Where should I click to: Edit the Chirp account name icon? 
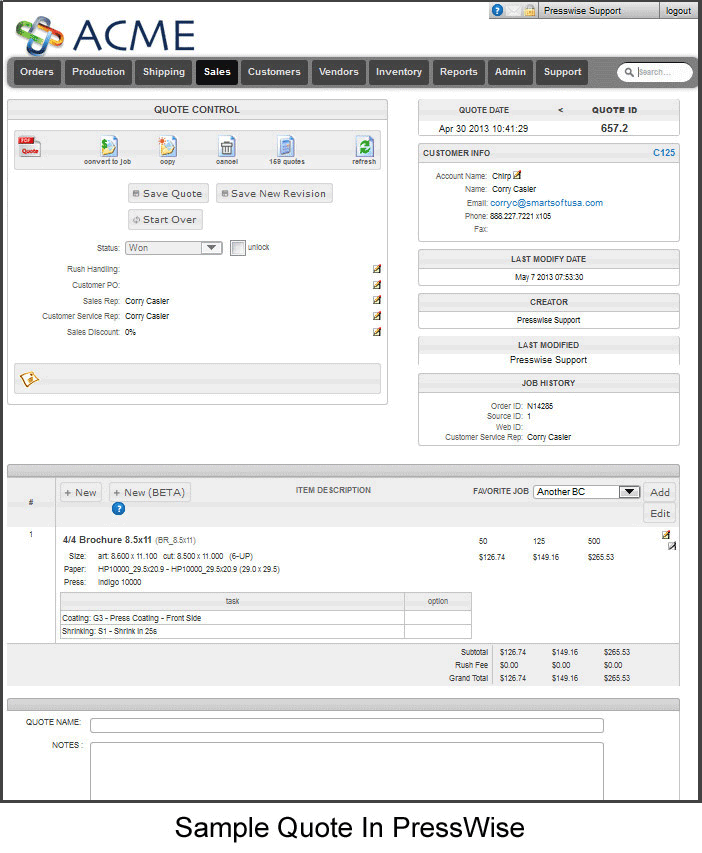click(517, 175)
